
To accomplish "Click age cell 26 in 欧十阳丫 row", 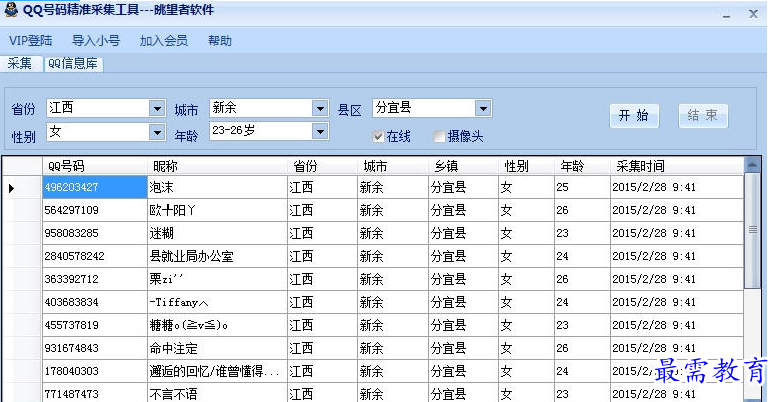I will click(x=582, y=210).
